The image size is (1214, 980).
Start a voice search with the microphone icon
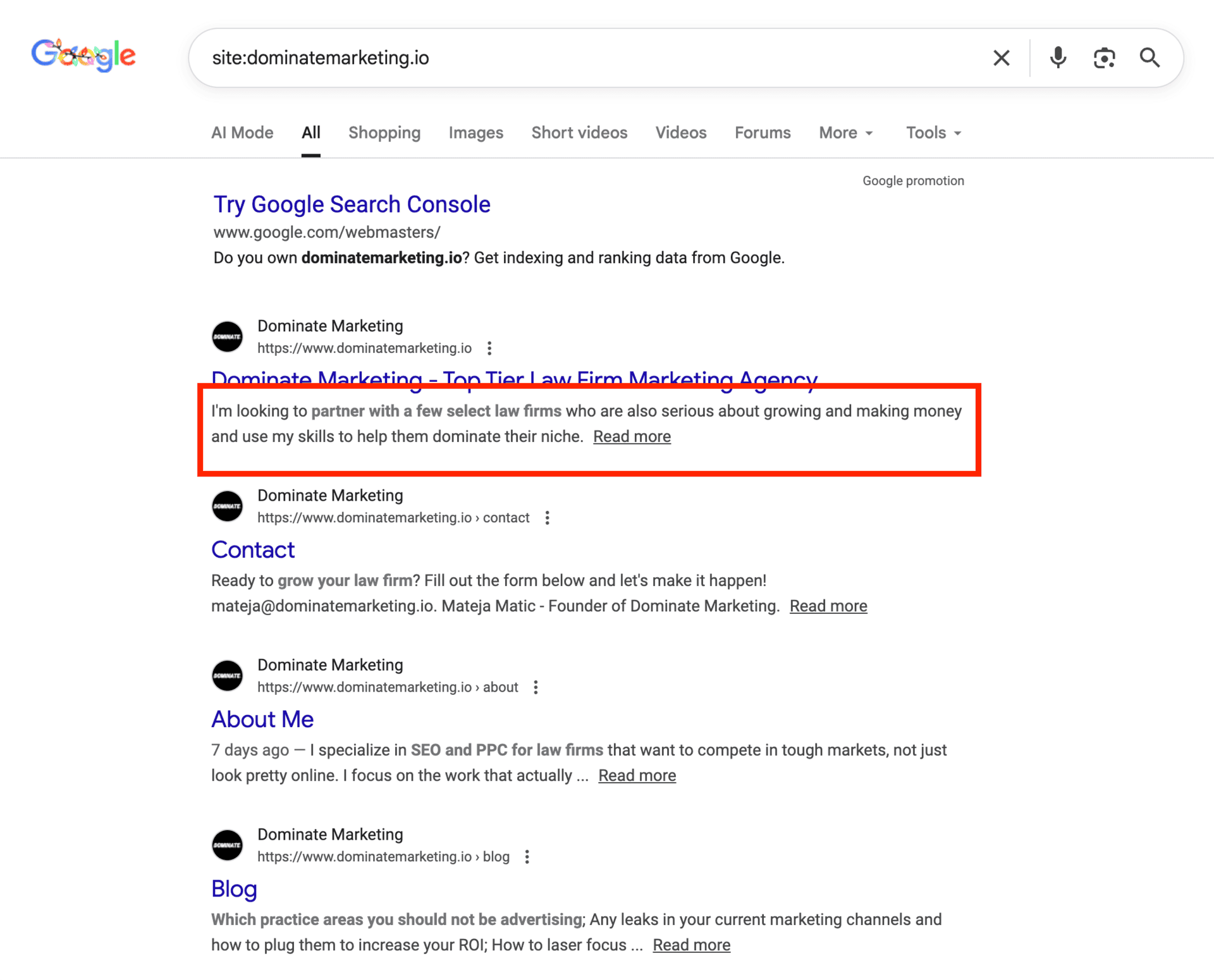point(1058,58)
